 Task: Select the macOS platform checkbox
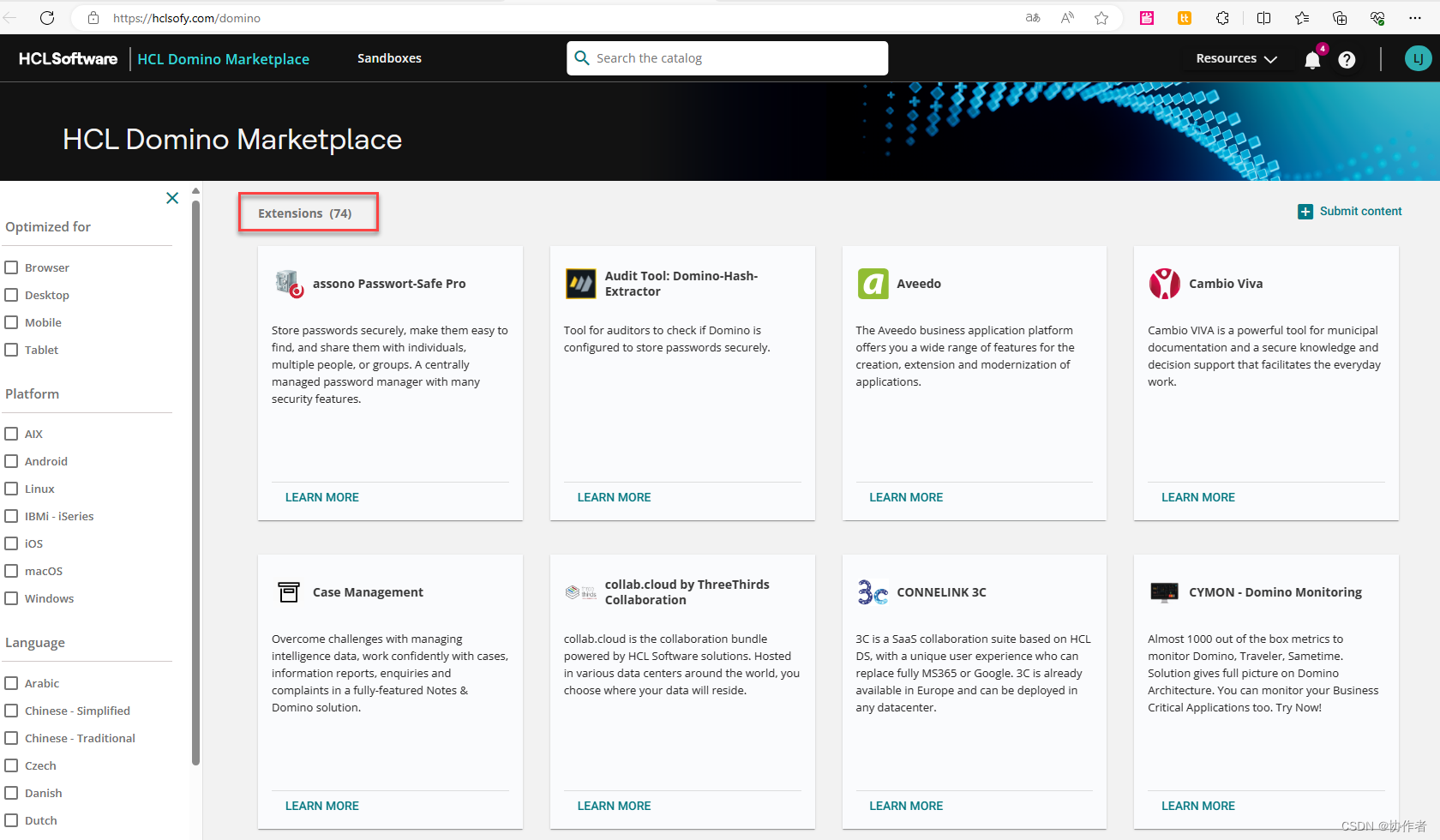(11, 571)
